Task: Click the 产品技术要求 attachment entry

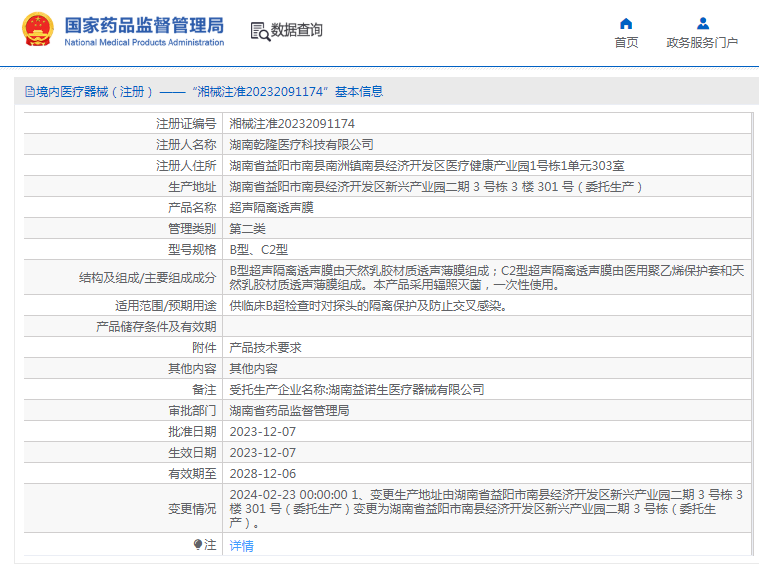Action: 265,348
